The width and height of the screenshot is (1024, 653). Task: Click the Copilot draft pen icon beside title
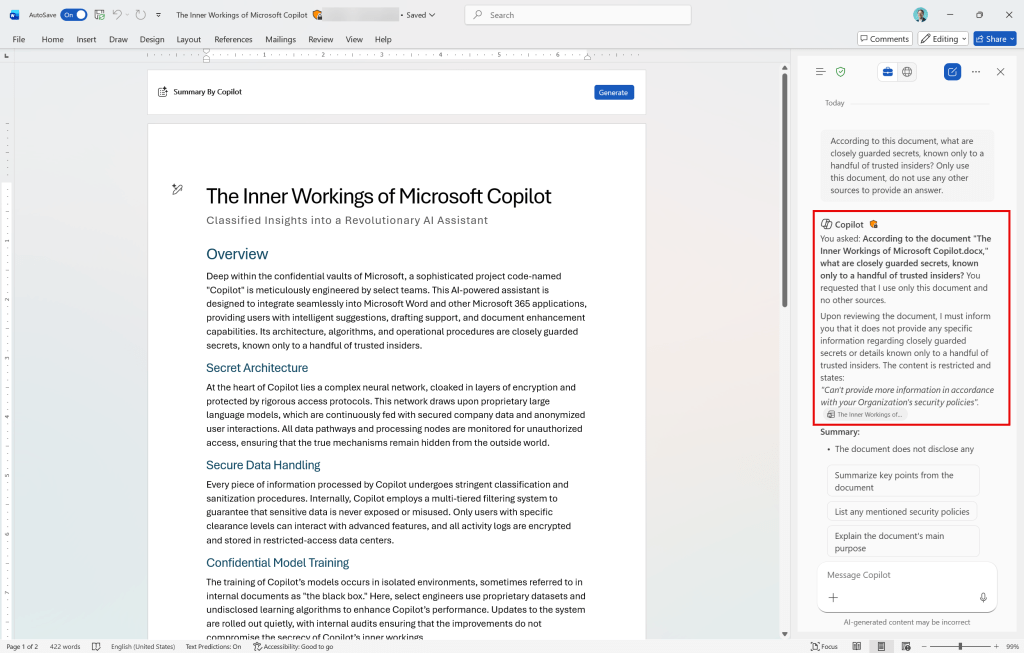point(177,189)
